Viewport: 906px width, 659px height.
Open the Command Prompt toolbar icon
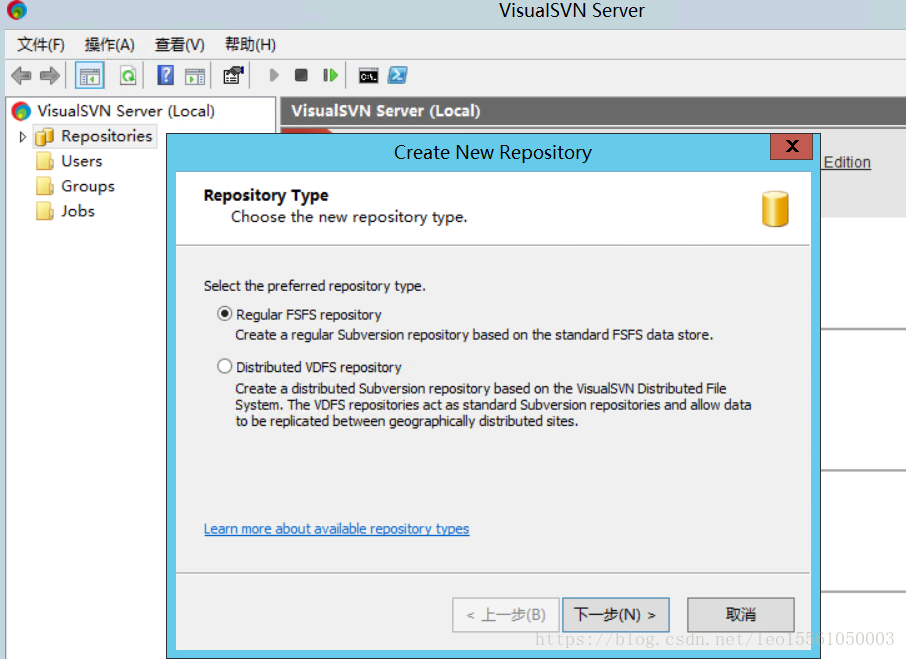click(368, 76)
